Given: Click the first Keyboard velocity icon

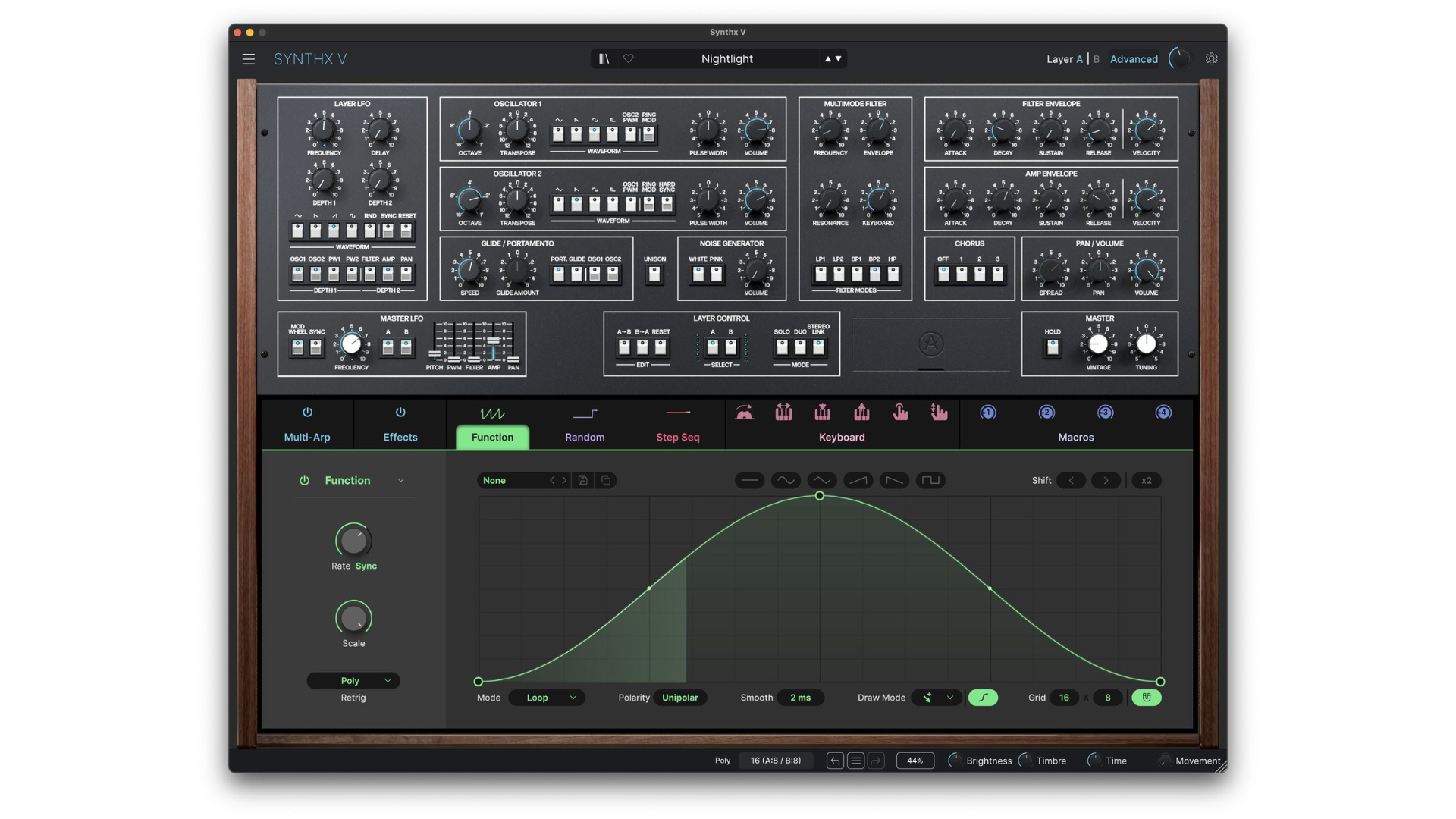Looking at the screenshot, I should [x=745, y=413].
